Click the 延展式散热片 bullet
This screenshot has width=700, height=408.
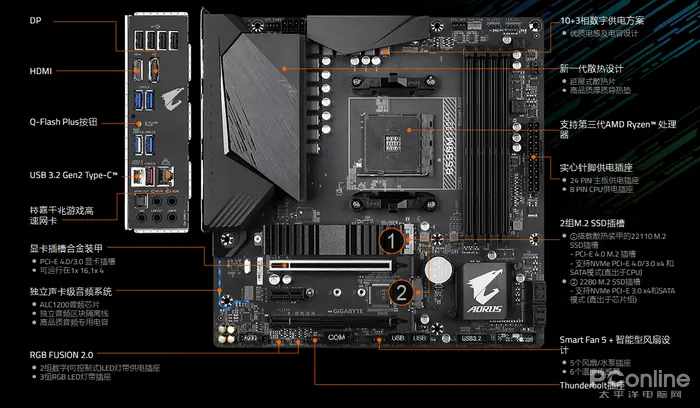click(x=592, y=82)
